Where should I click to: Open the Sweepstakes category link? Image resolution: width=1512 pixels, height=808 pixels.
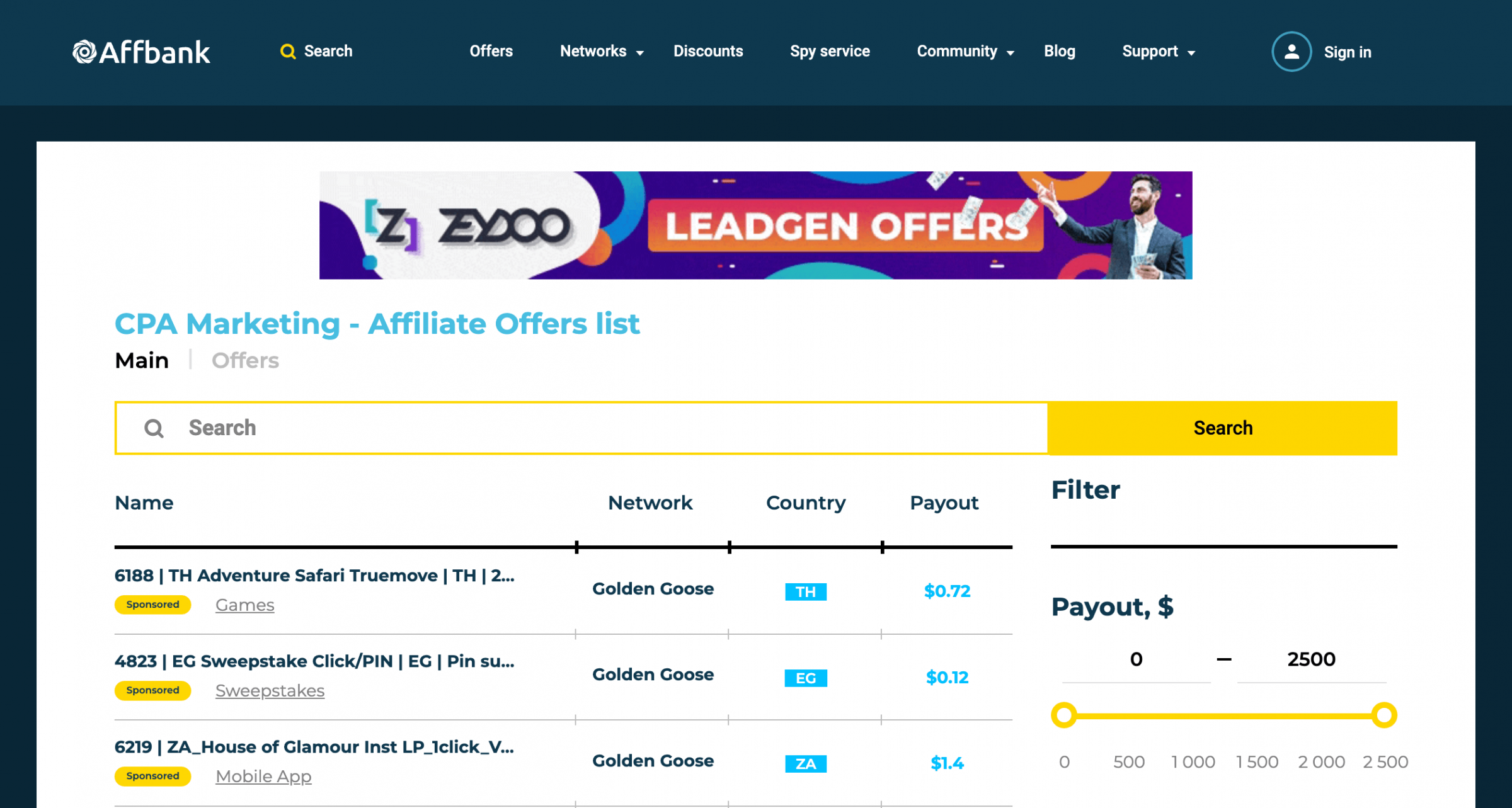click(270, 691)
